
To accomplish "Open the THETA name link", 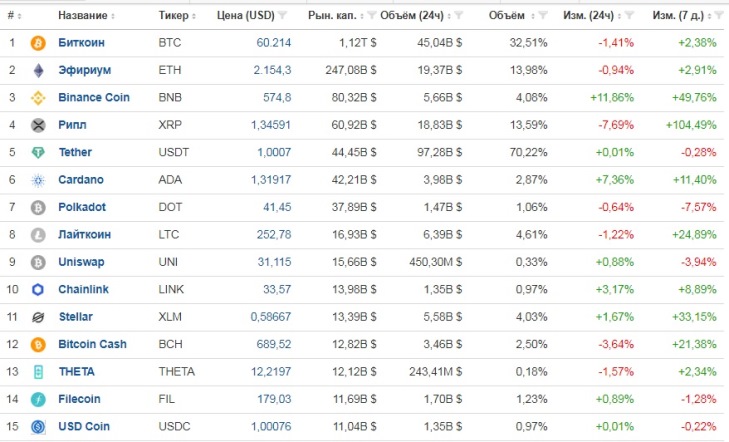I will pyautogui.click(x=77, y=371).
